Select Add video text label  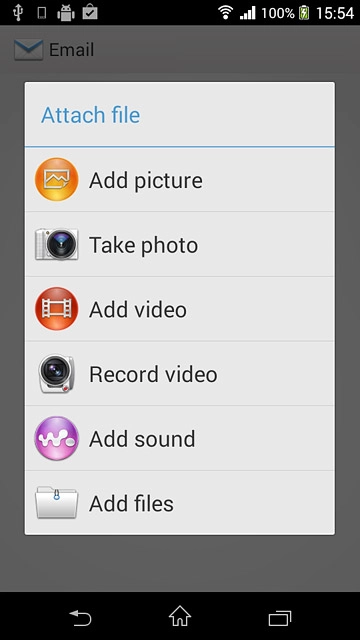click(x=138, y=309)
